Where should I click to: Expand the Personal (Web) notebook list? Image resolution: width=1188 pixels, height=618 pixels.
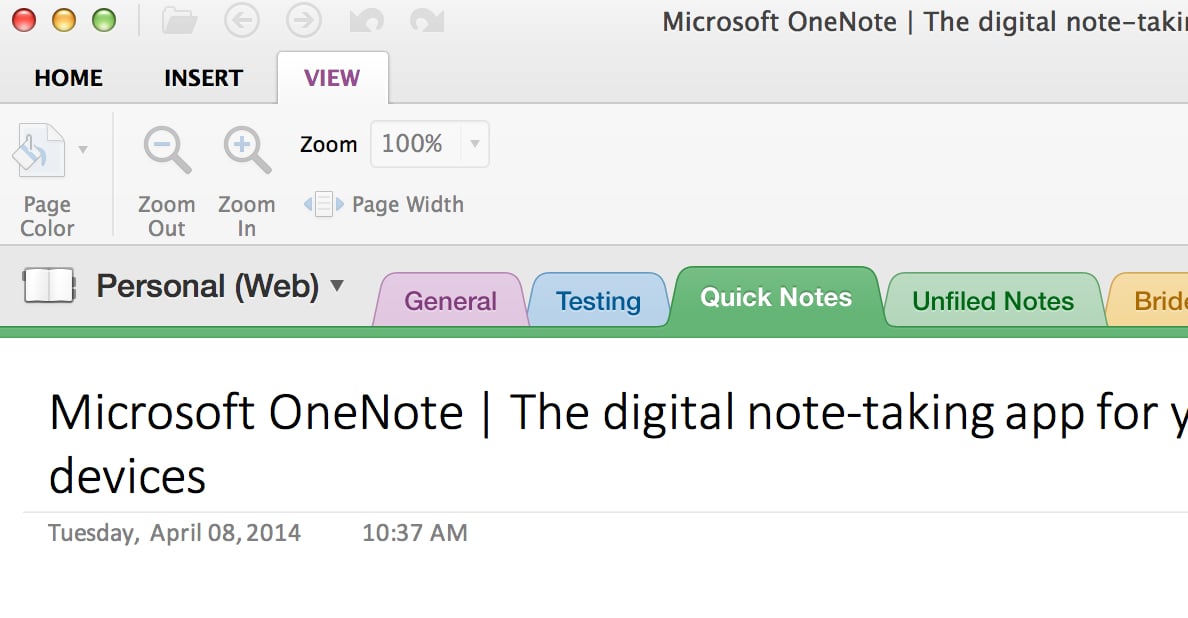tap(337, 286)
